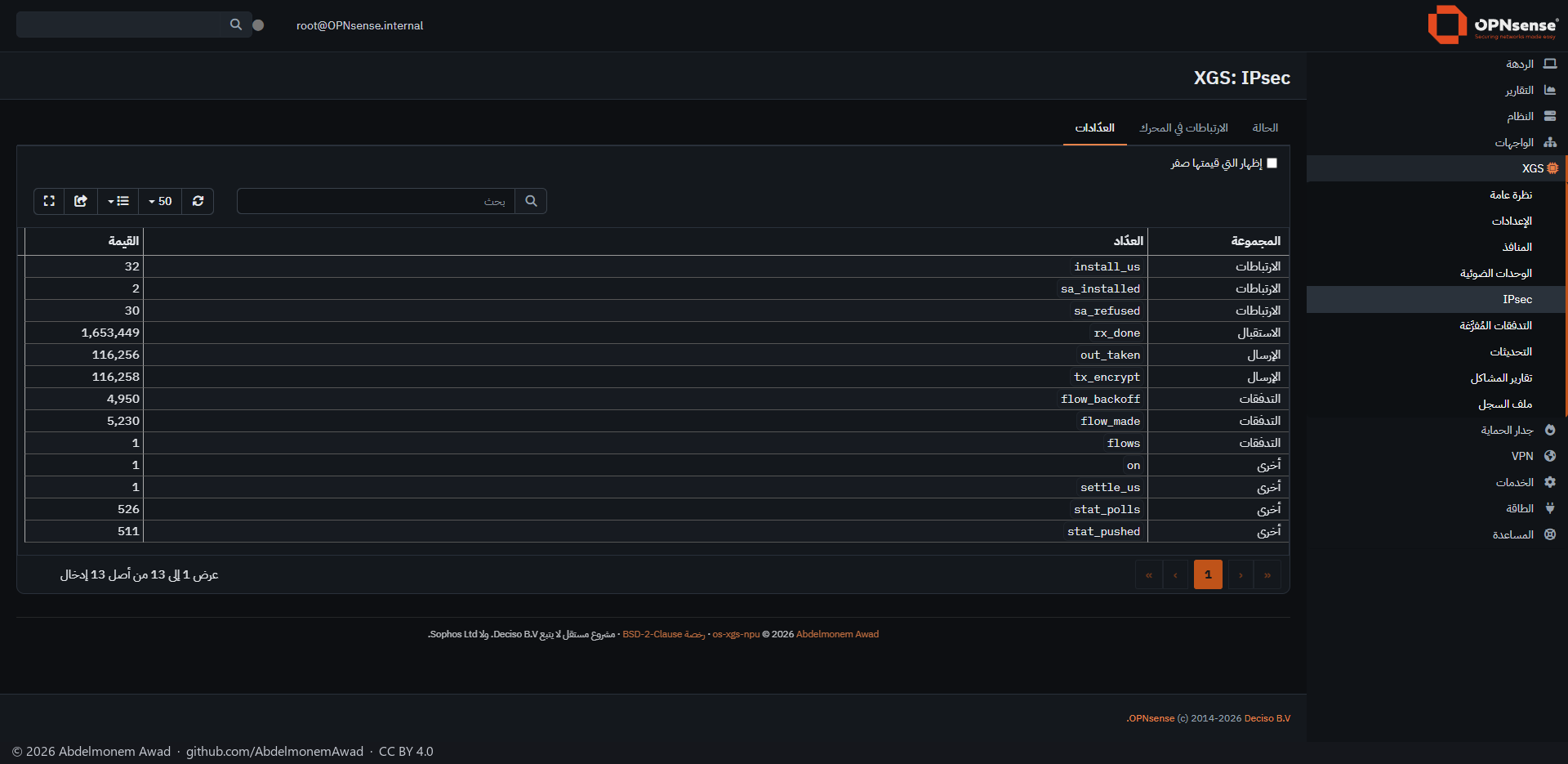The width and height of the screenshot is (1568, 764).
Task: Open the column selection dropdown
Action: (x=118, y=201)
